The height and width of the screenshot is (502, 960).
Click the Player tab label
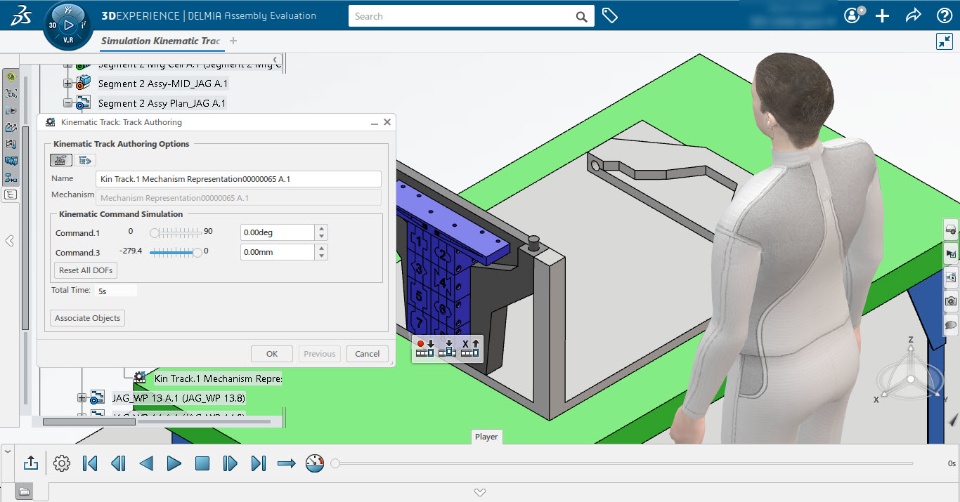[486, 436]
